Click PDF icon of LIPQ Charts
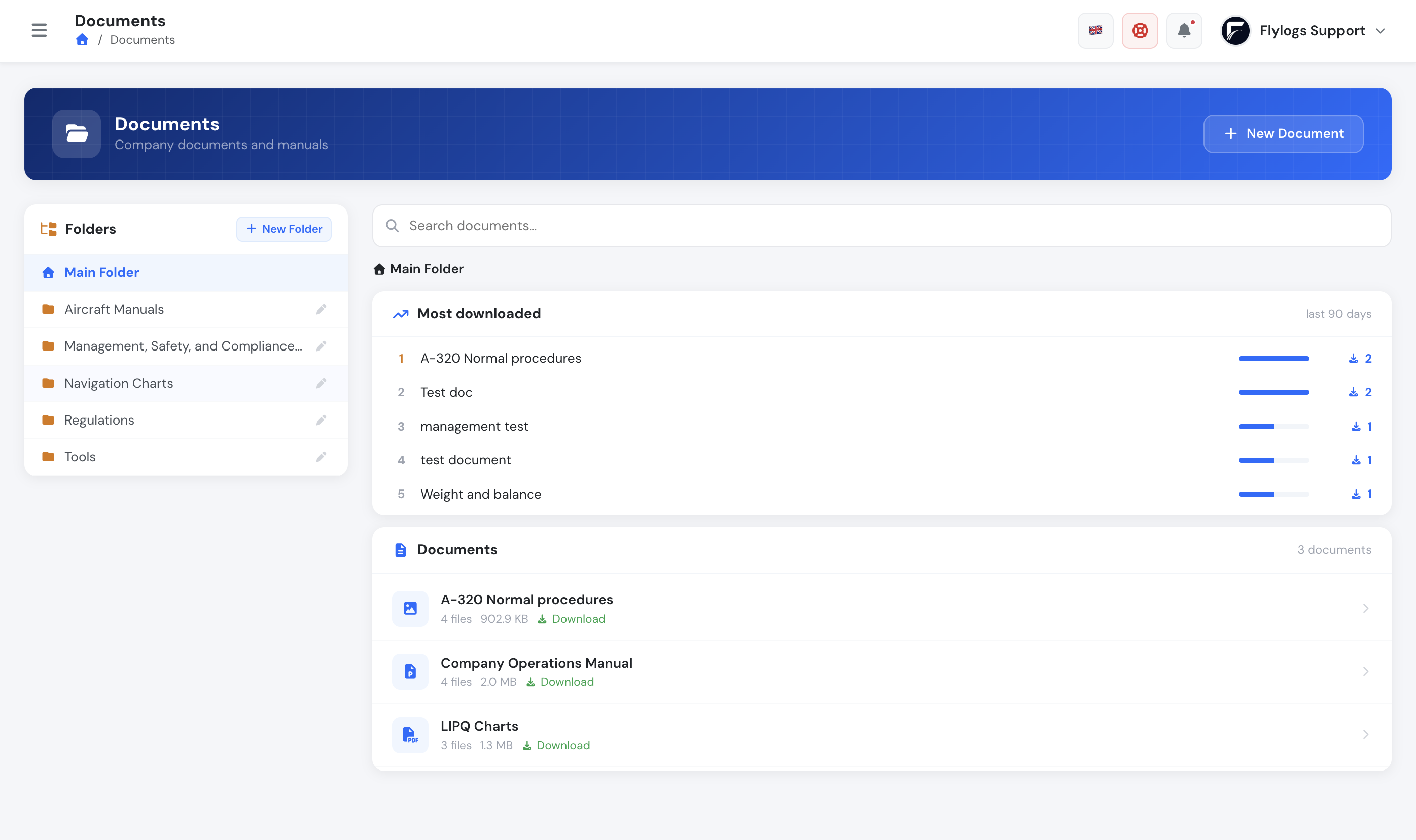 point(410,735)
